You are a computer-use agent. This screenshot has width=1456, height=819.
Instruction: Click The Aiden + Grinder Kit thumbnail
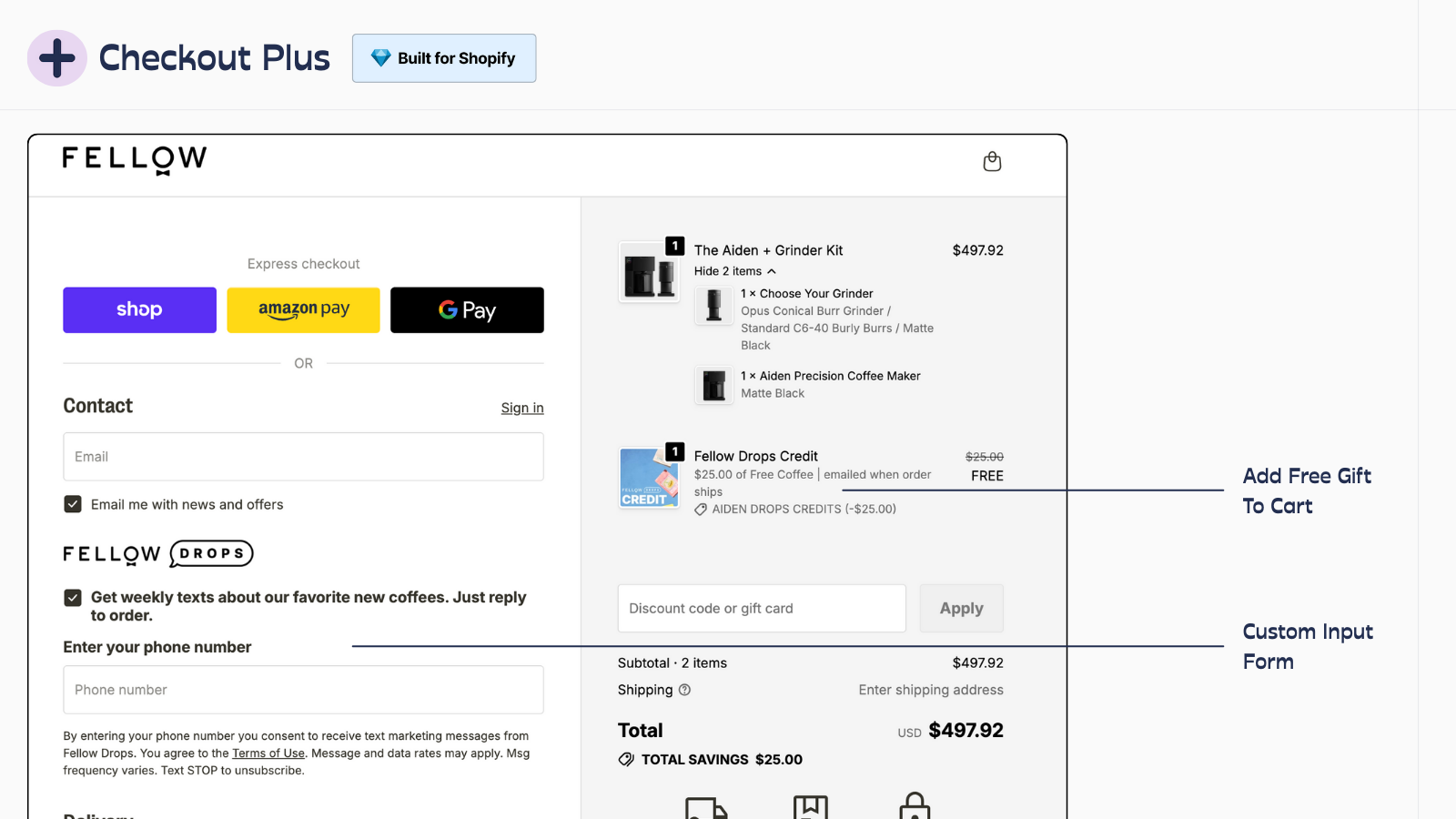tap(649, 271)
